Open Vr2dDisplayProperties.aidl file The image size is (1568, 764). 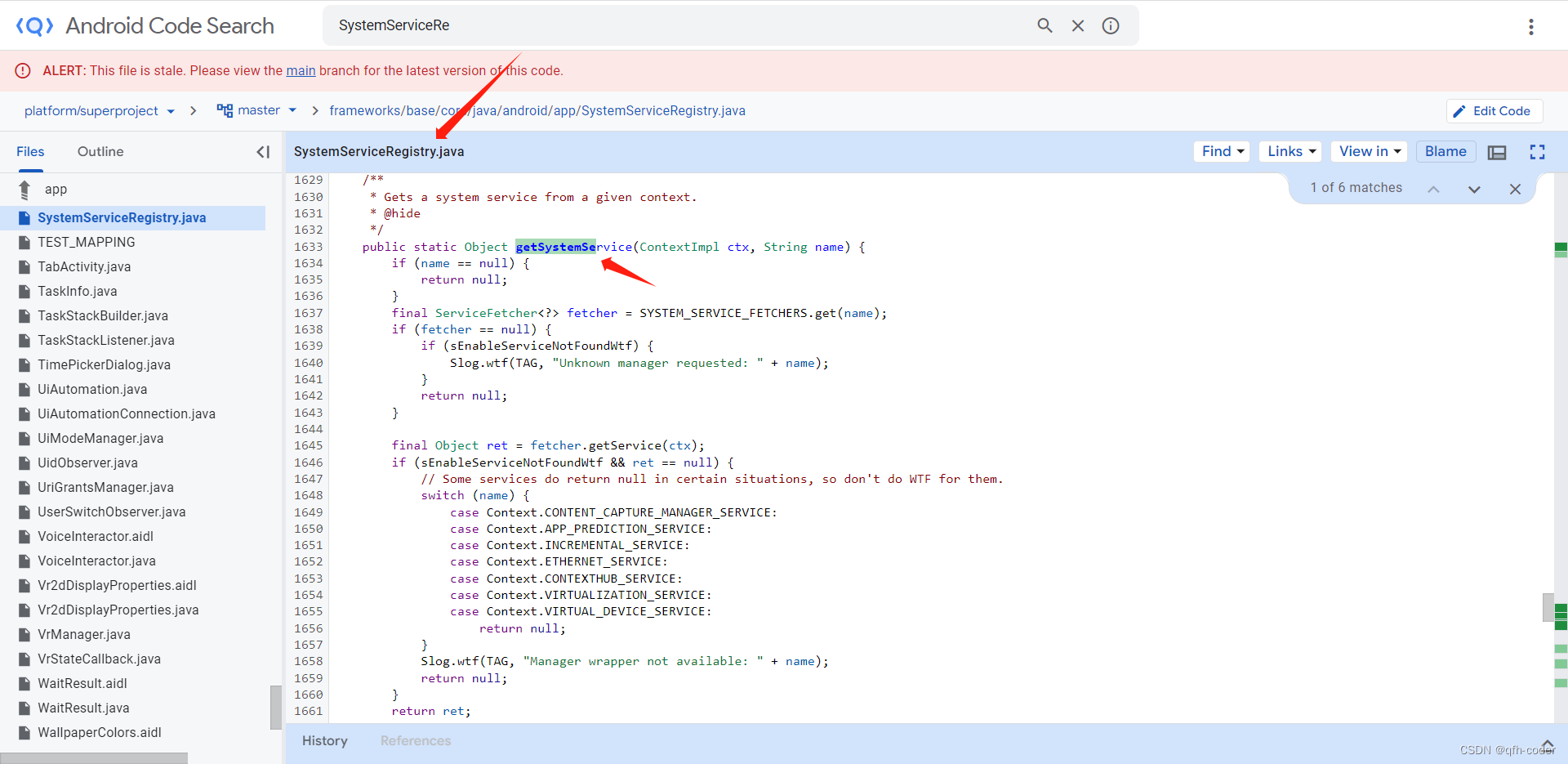[117, 586]
